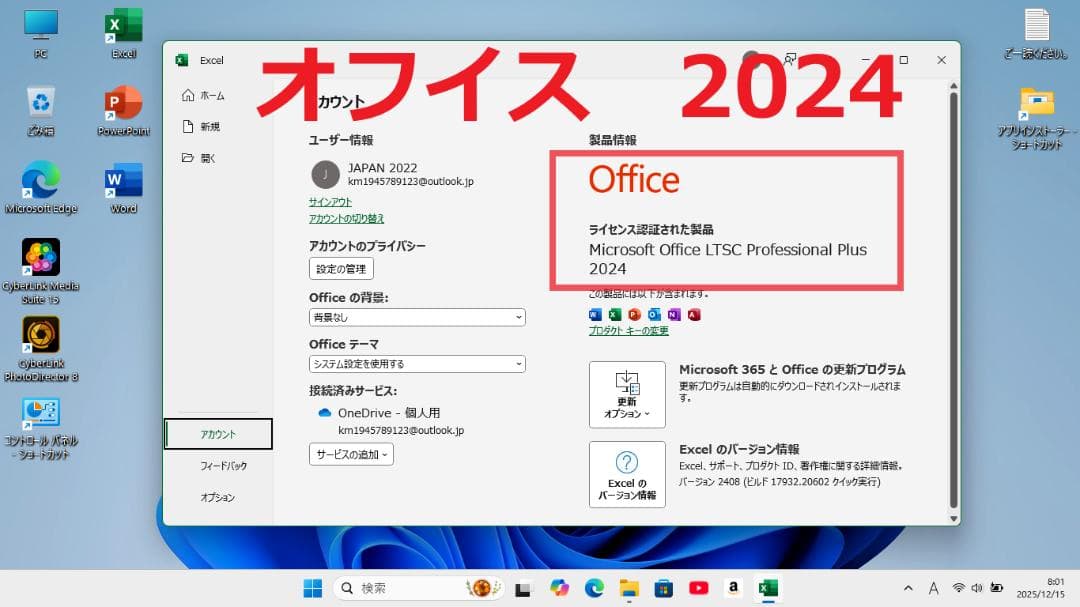This screenshot has height=607, width=1080.
Task: Click the JAPAN 2022 user avatar
Action: point(325,174)
